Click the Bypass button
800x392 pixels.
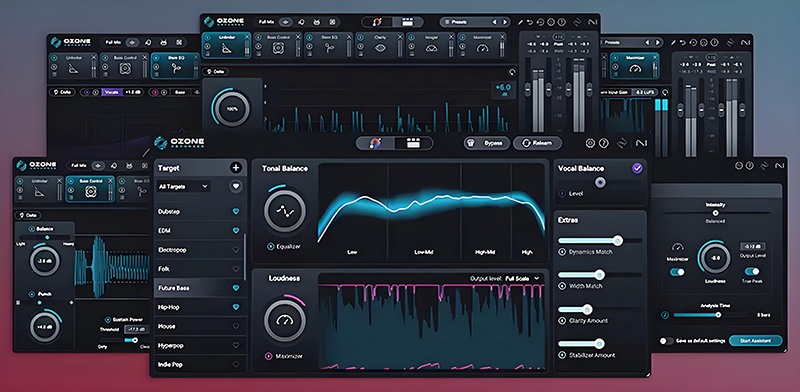487,143
